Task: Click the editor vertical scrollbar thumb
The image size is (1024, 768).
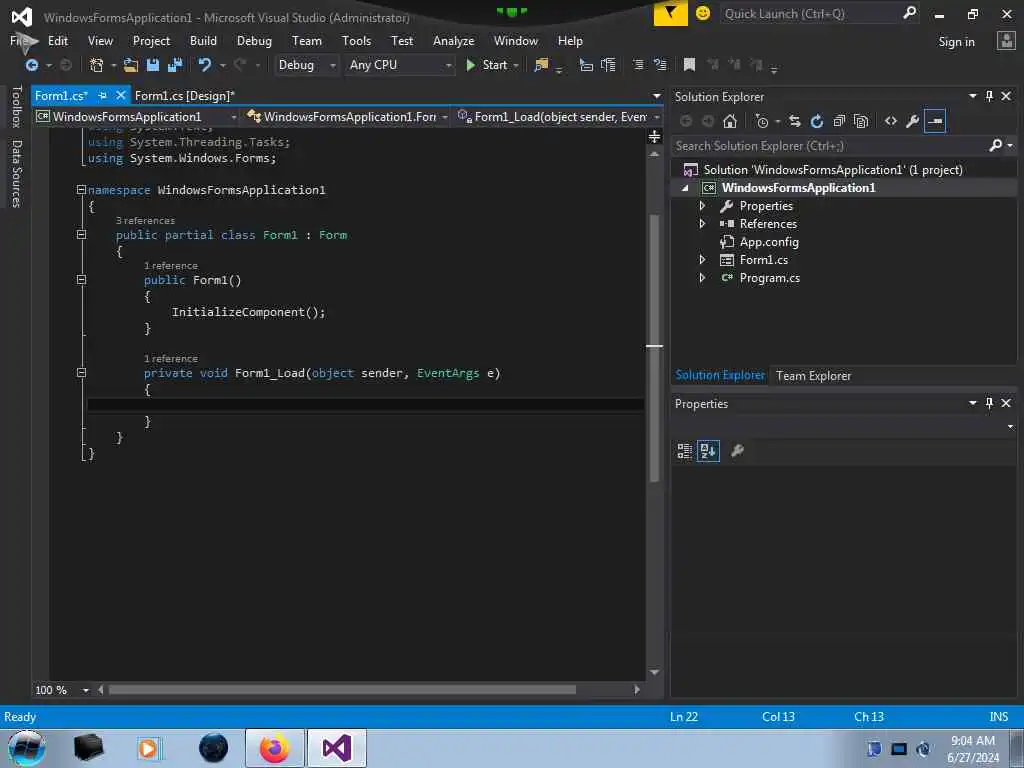Action: pyautogui.click(x=654, y=347)
